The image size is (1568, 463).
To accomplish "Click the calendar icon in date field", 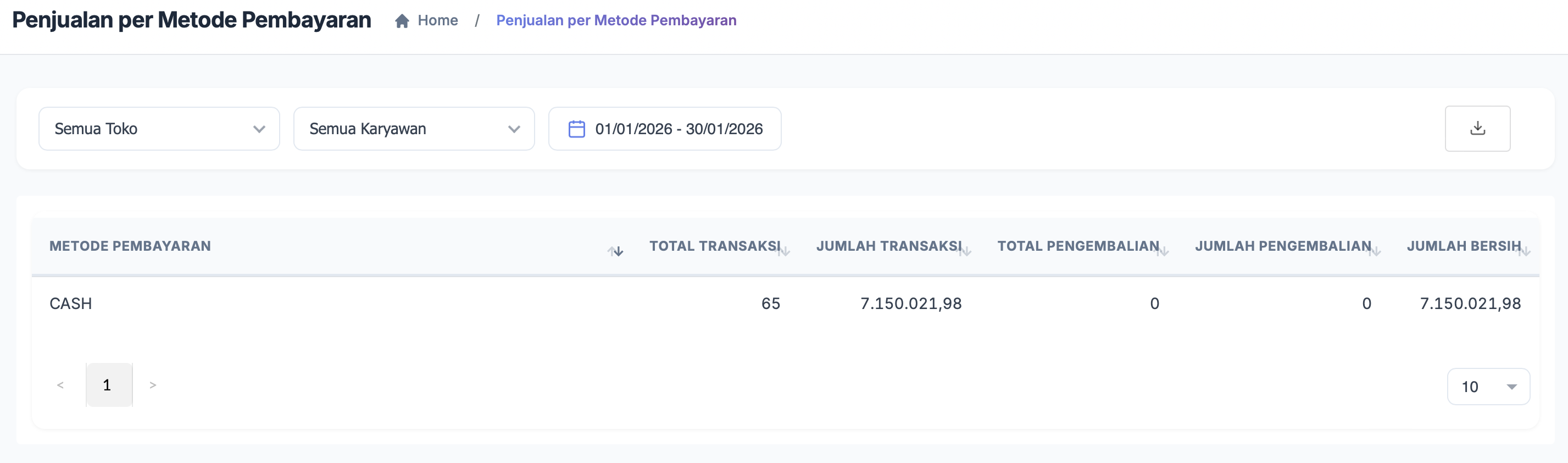I will pyautogui.click(x=576, y=129).
